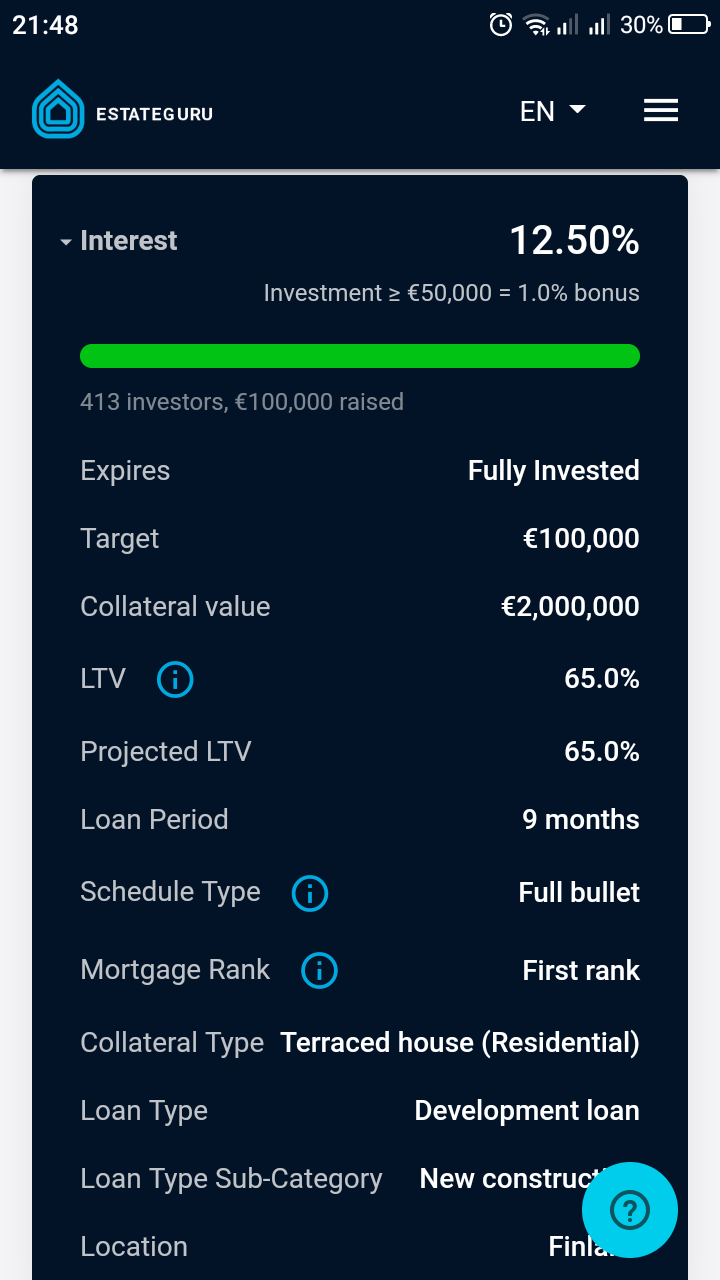Tap the 413 investors raised summary
This screenshot has width=720, height=1280.
click(242, 402)
